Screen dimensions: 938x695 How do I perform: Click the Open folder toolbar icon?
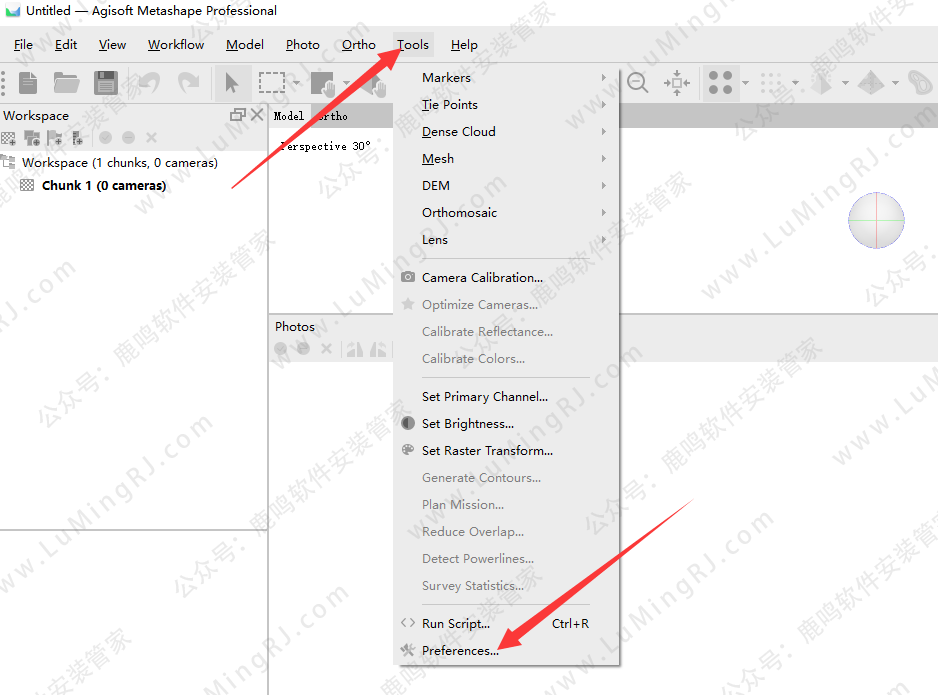(66, 83)
